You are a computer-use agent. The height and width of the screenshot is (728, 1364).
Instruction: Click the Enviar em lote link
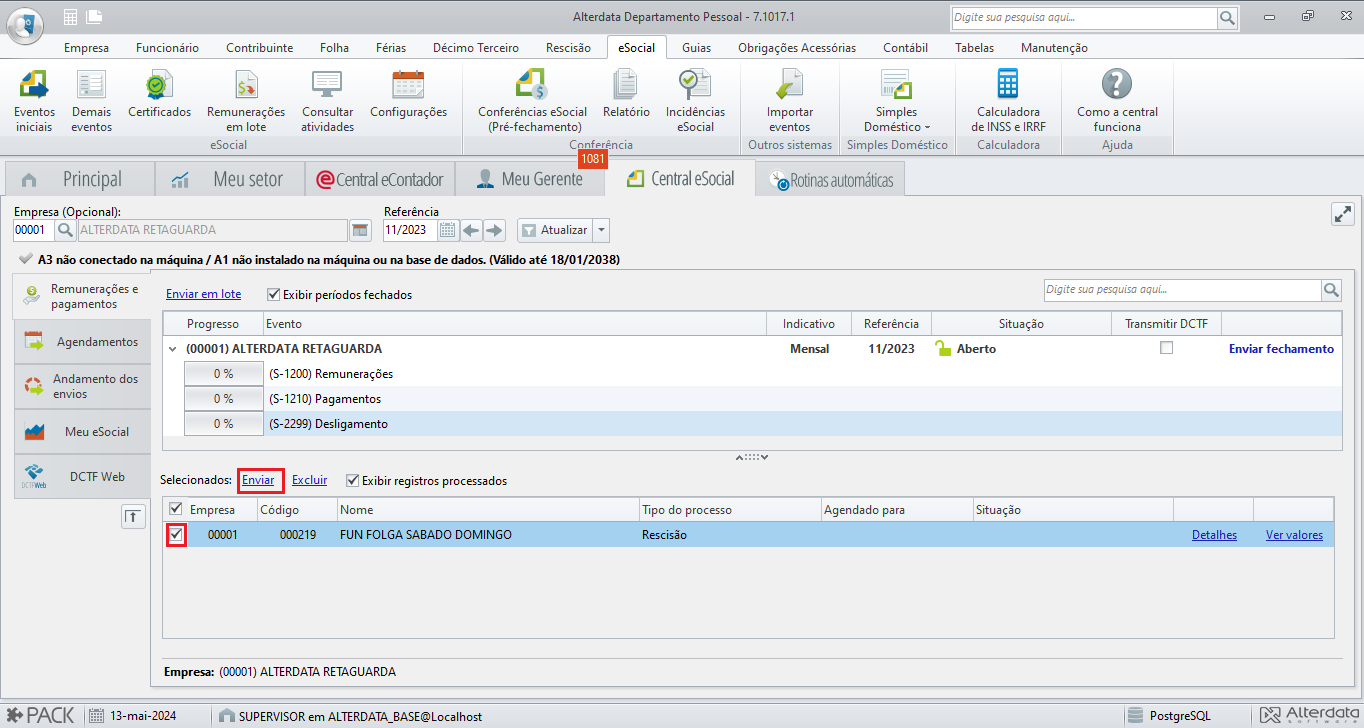[x=203, y=295]
